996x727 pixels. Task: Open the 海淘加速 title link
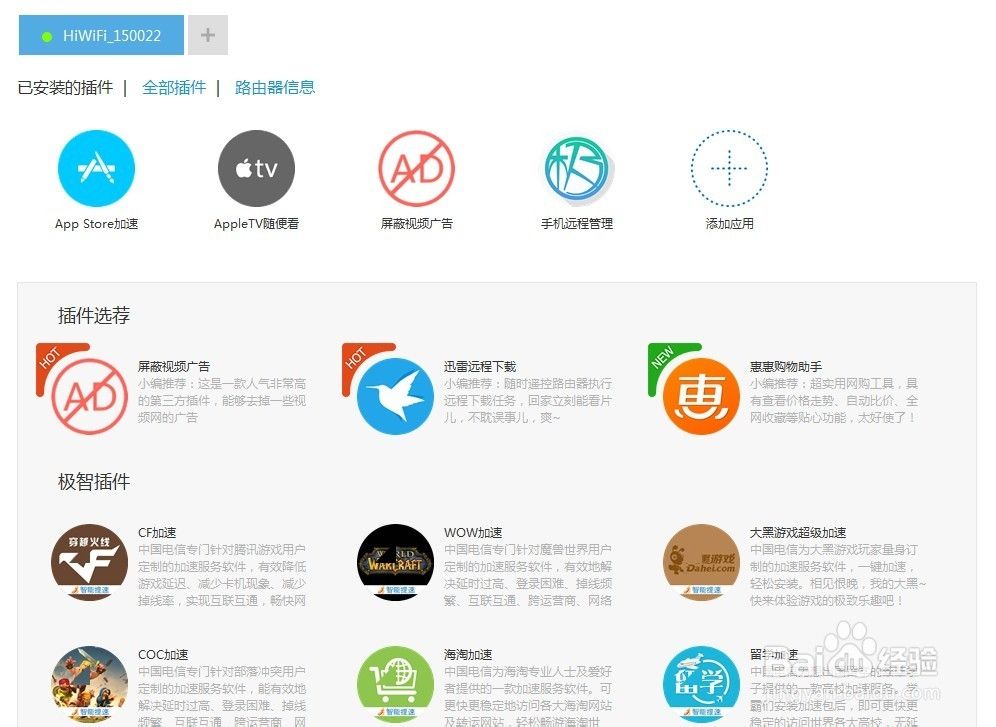pyautogui.click(x=468, y=655)
